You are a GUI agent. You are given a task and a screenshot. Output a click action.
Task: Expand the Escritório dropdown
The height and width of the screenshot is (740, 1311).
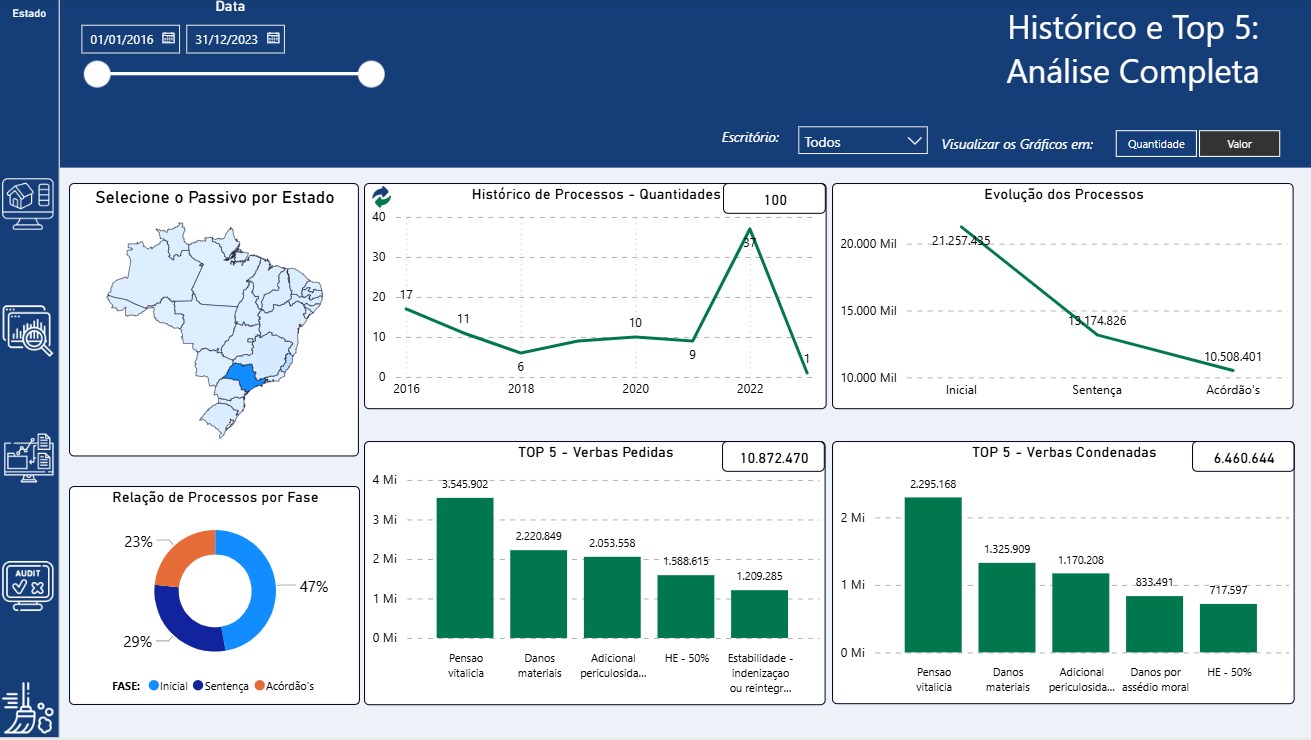pos(863,142)
